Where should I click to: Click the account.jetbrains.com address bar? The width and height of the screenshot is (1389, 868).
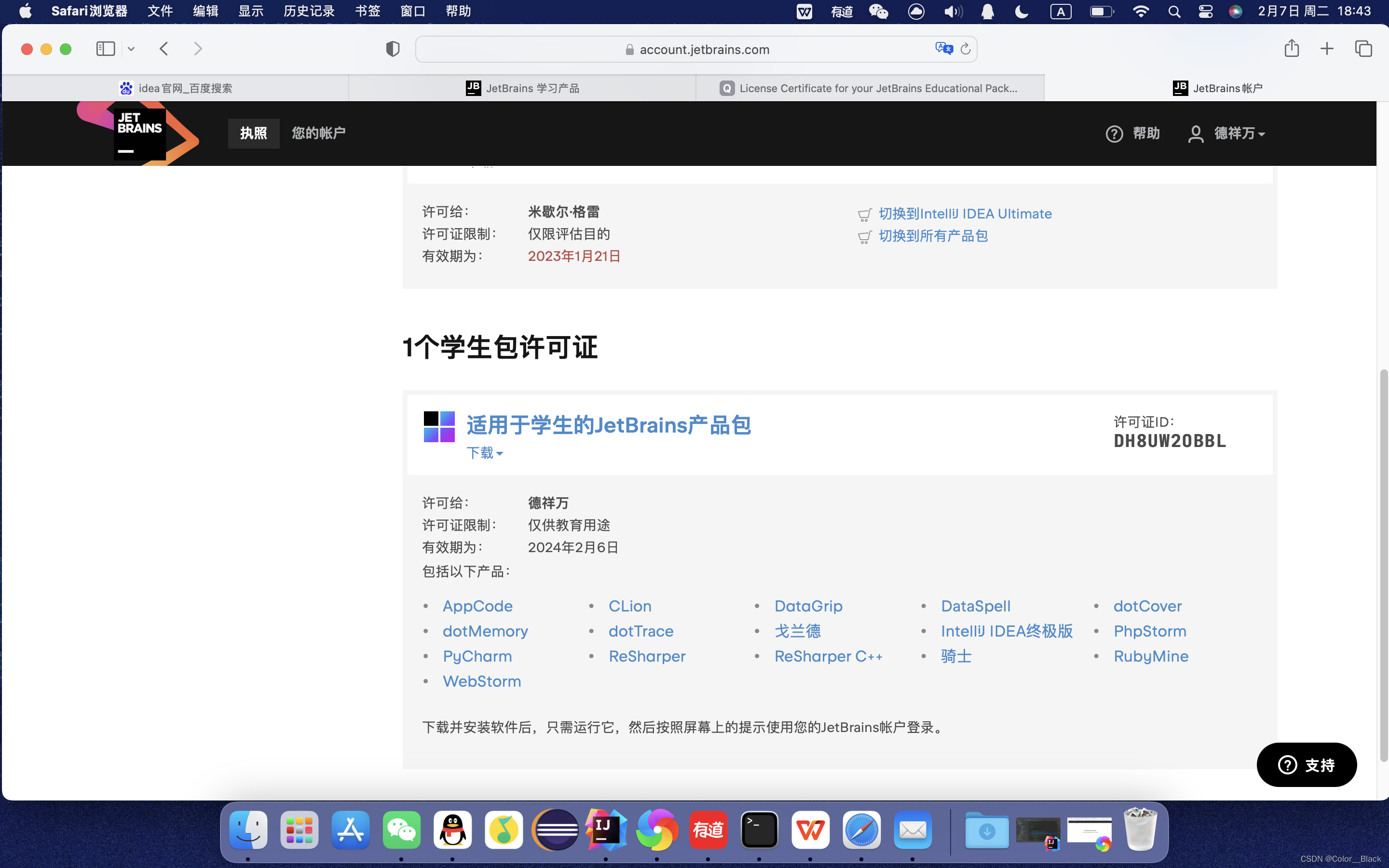[x=696, y=49]
